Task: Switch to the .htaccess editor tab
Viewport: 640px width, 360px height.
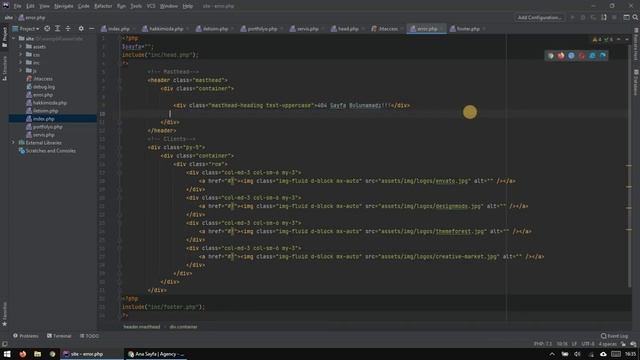Action: (x=384, y=29)
